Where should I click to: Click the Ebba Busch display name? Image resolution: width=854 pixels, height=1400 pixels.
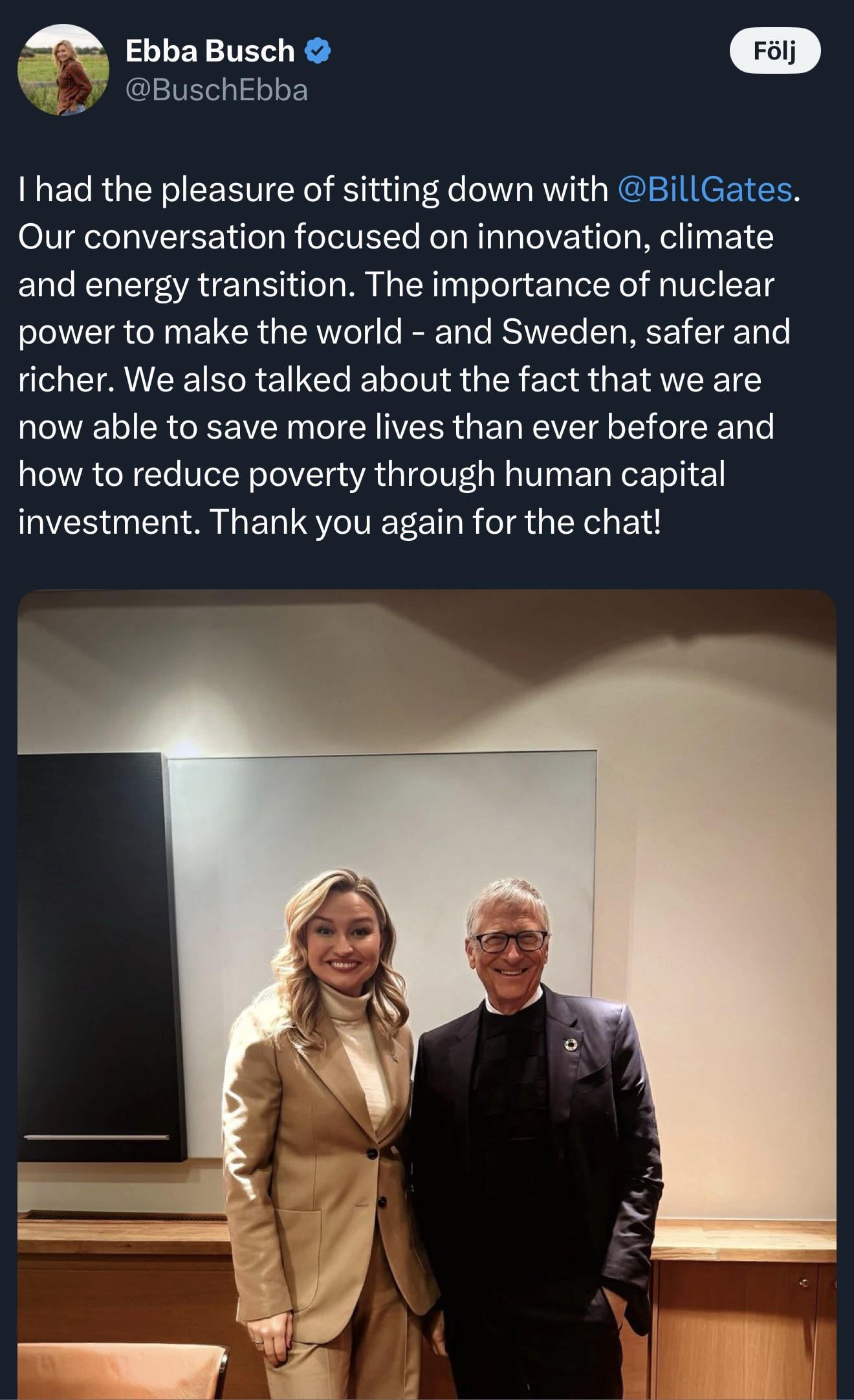point(210,50)
